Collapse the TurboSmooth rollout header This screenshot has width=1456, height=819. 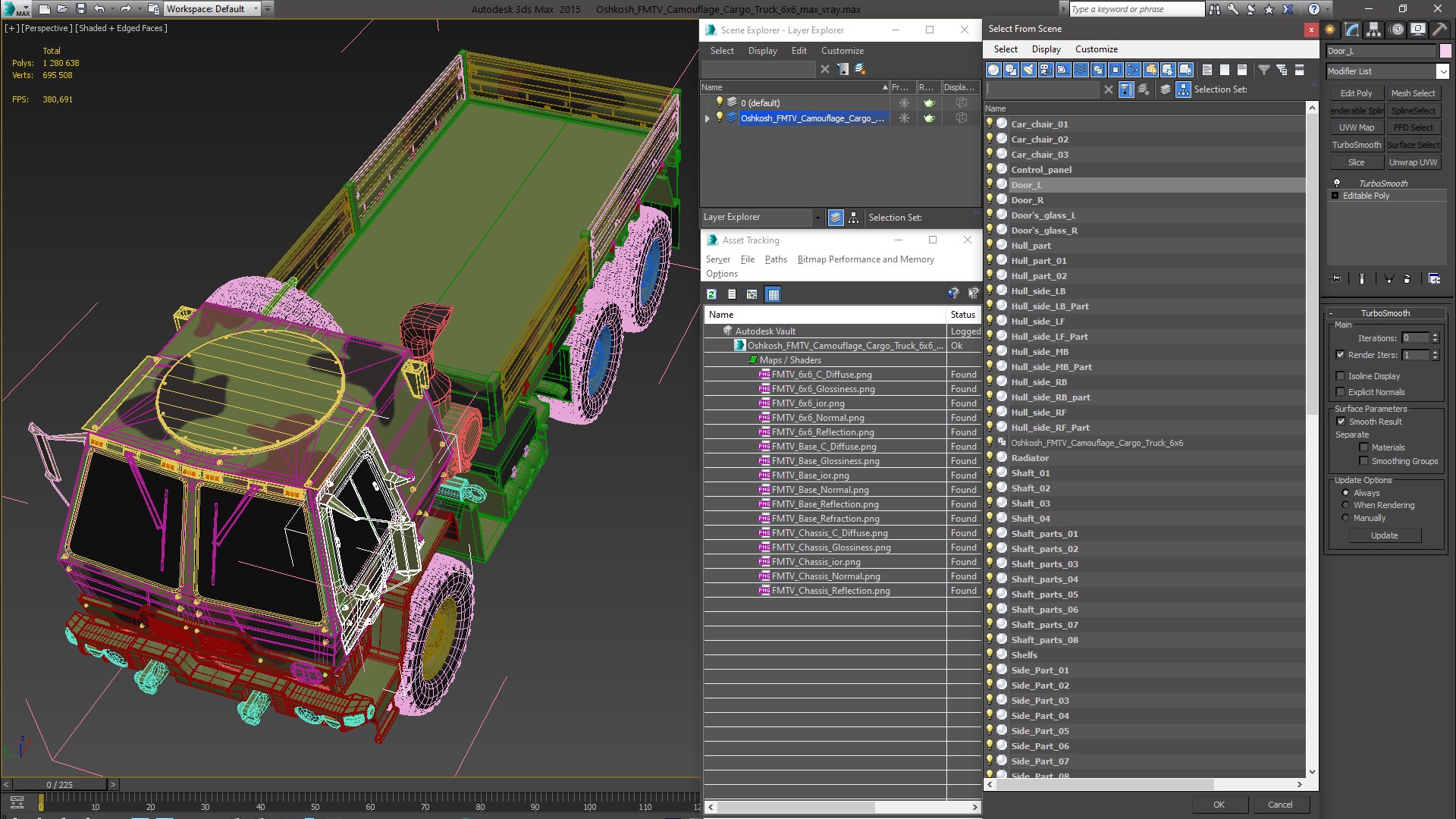tap(1385, 313)
